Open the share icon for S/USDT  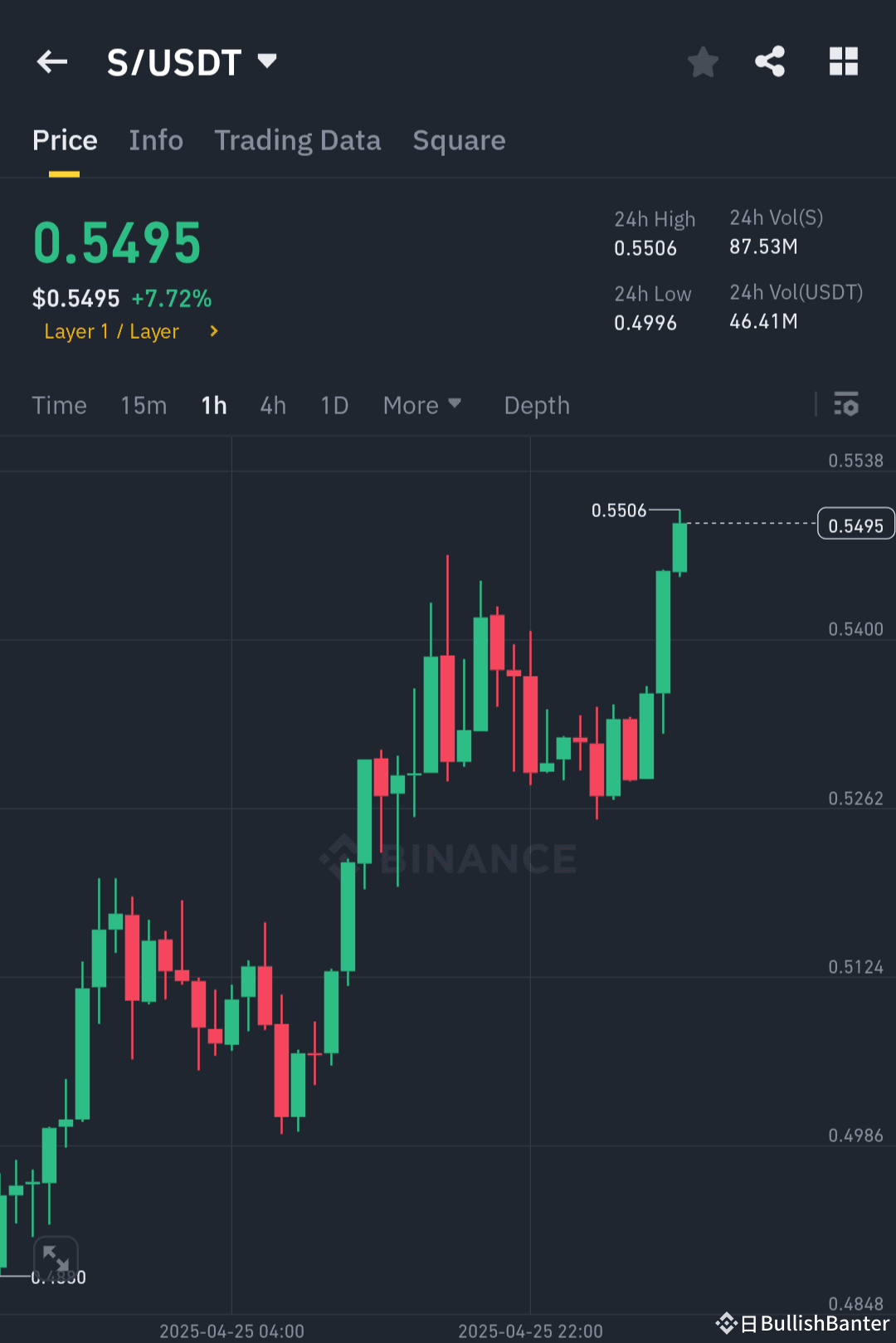(770, 61)
